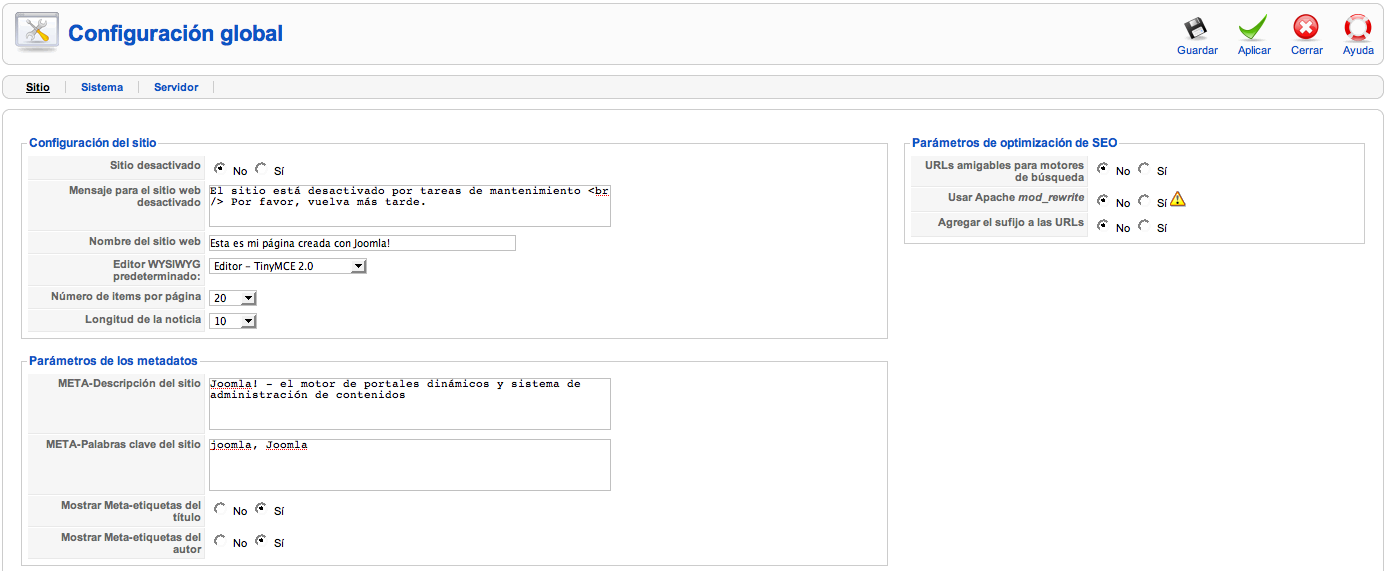The width and height of the screenshot is (1387, 571).
Task: Click the Configuración global tools icon
Action: [x=37, y=33]
